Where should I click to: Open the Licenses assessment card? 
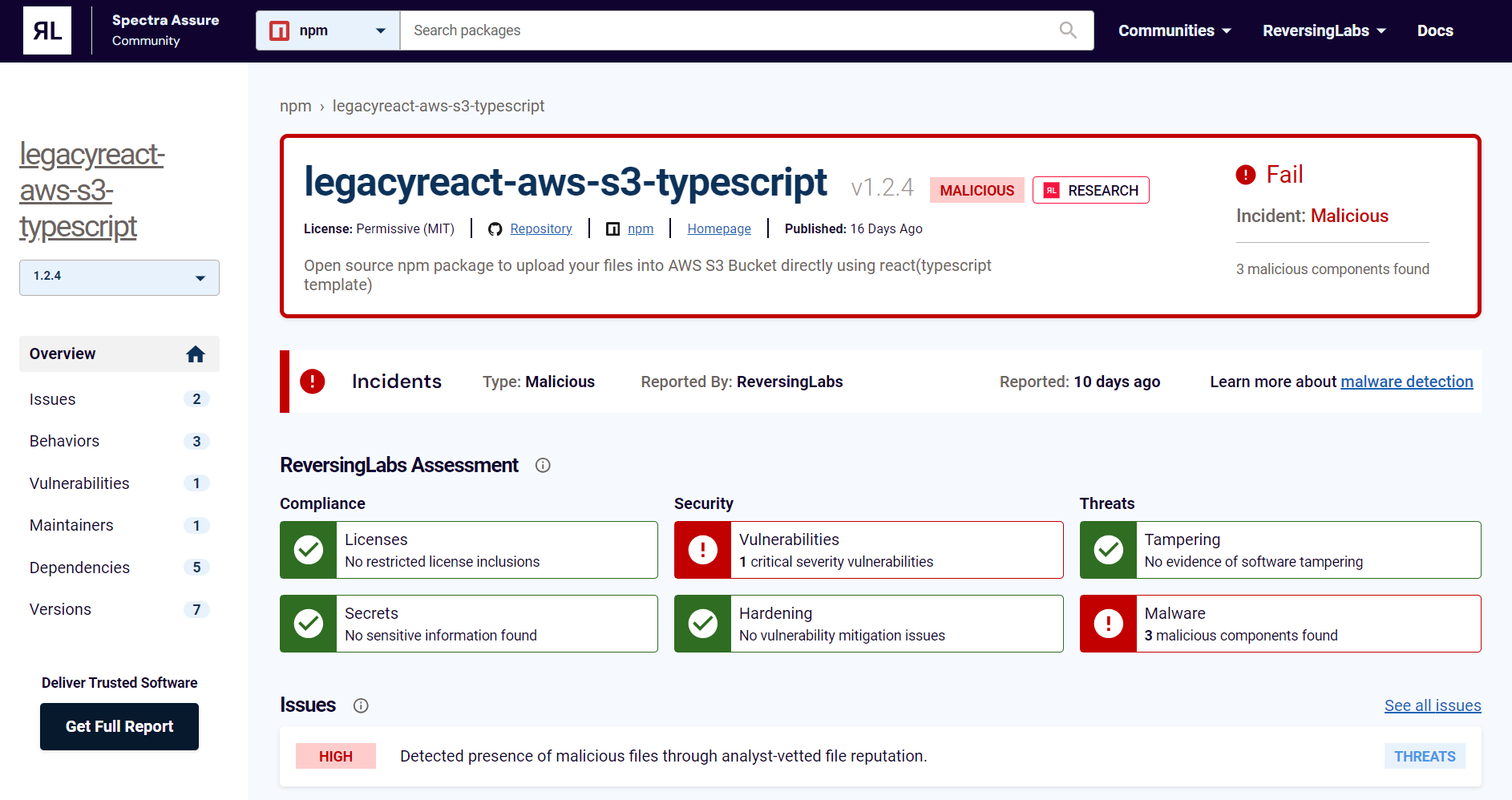(469, 550)
